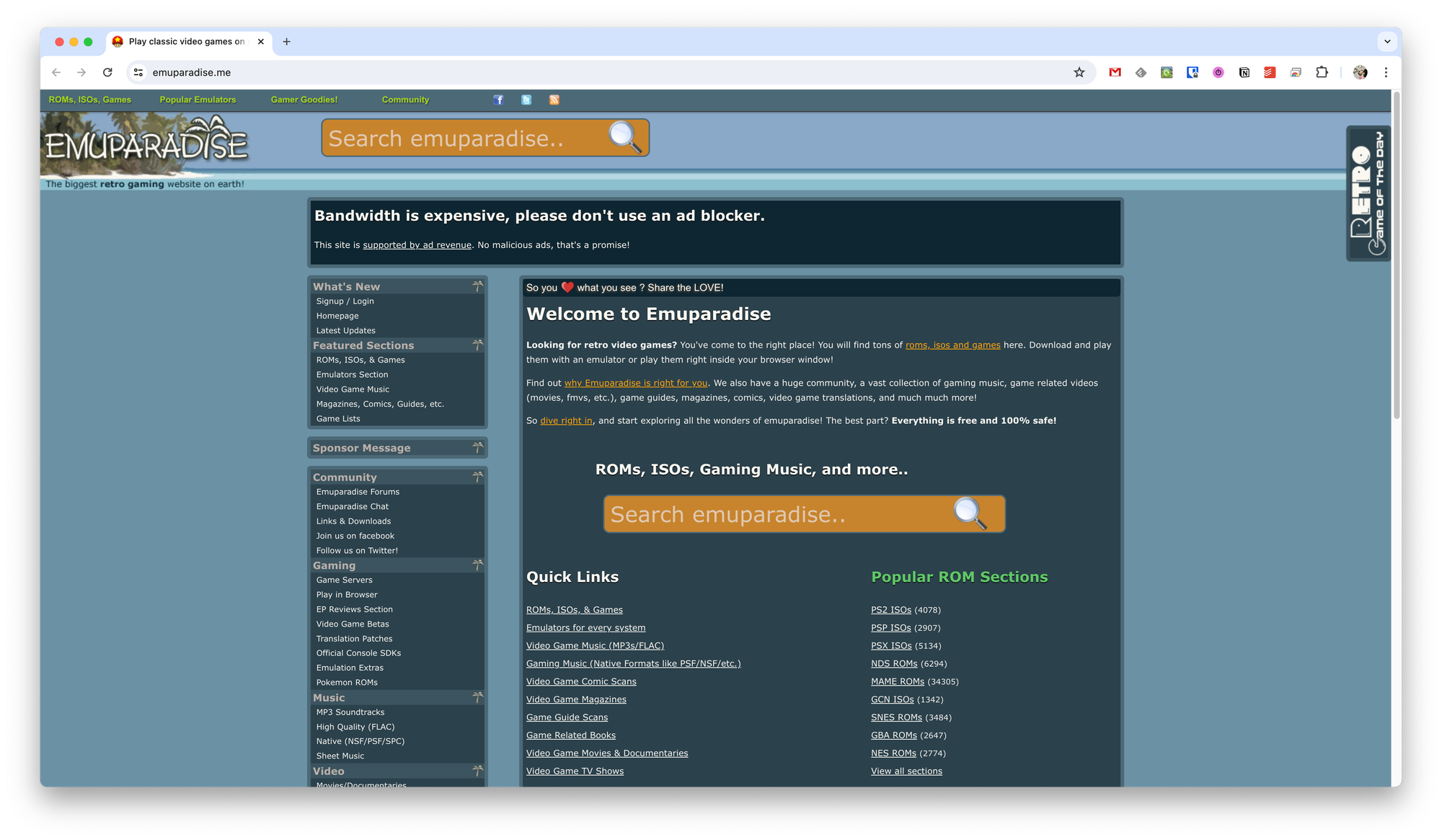Click the Facebook icon in top navigation
Viewport: 1442px width, 840px height.
tap(498, 100)
